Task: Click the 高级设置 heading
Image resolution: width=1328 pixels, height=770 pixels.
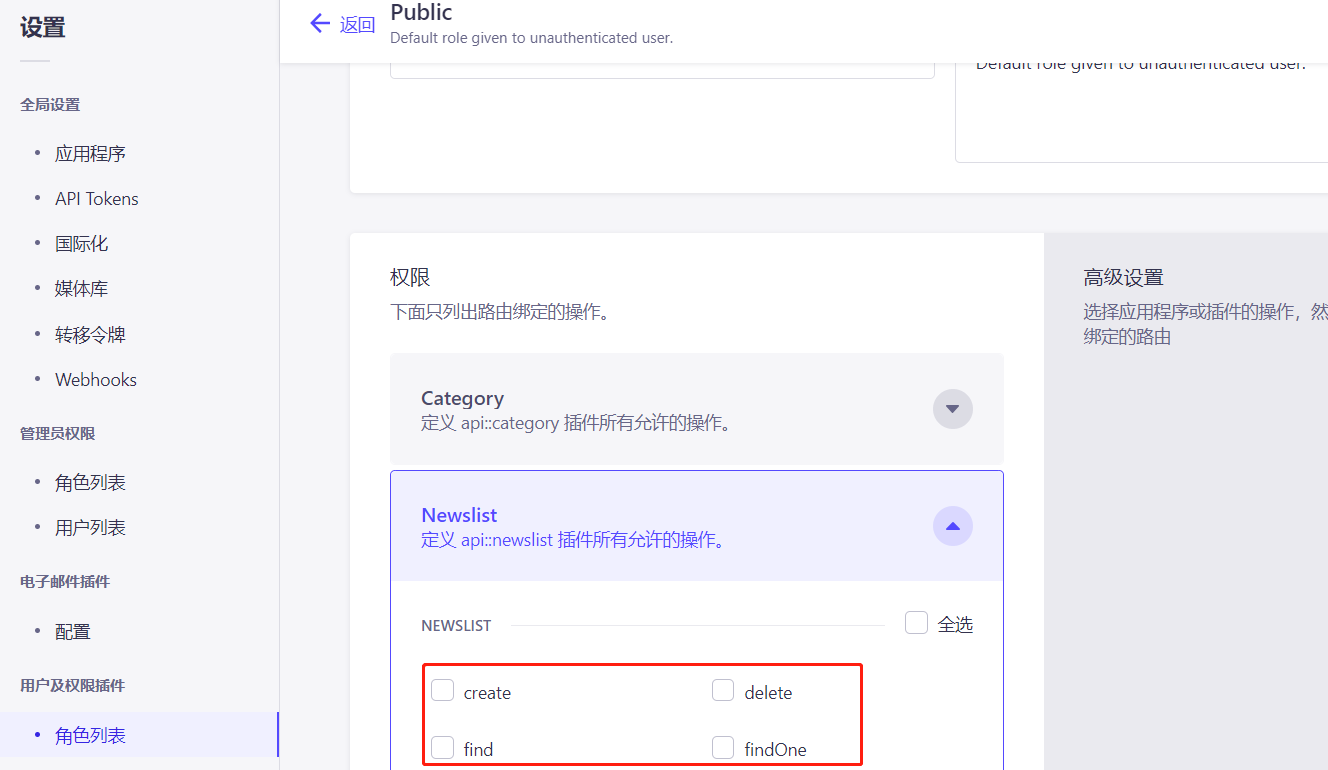Action: pos(1123,278)
